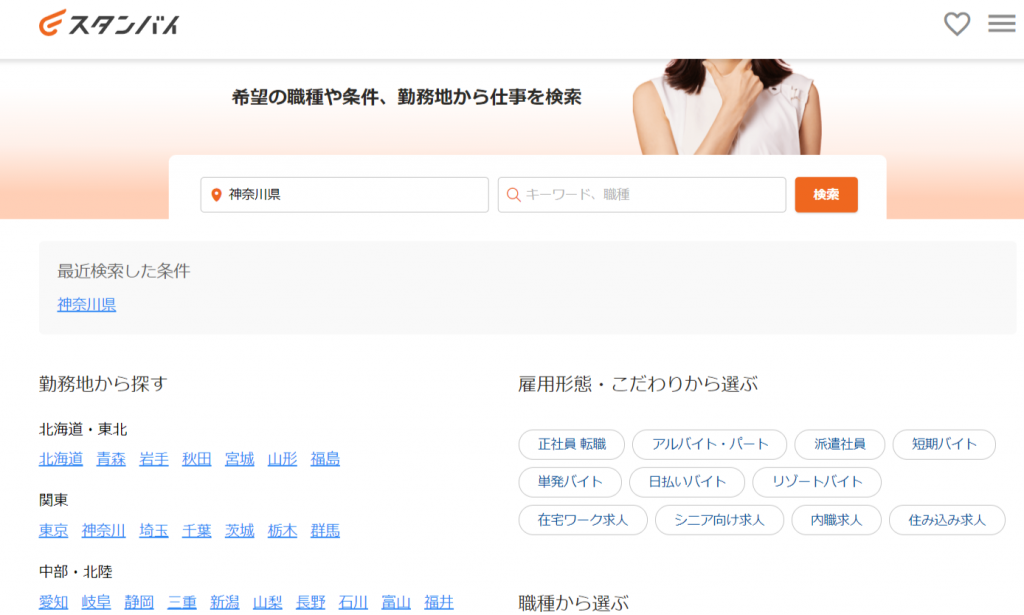Choose the 単発バイト tag
1024x615 pixels.
click(570, 482)
